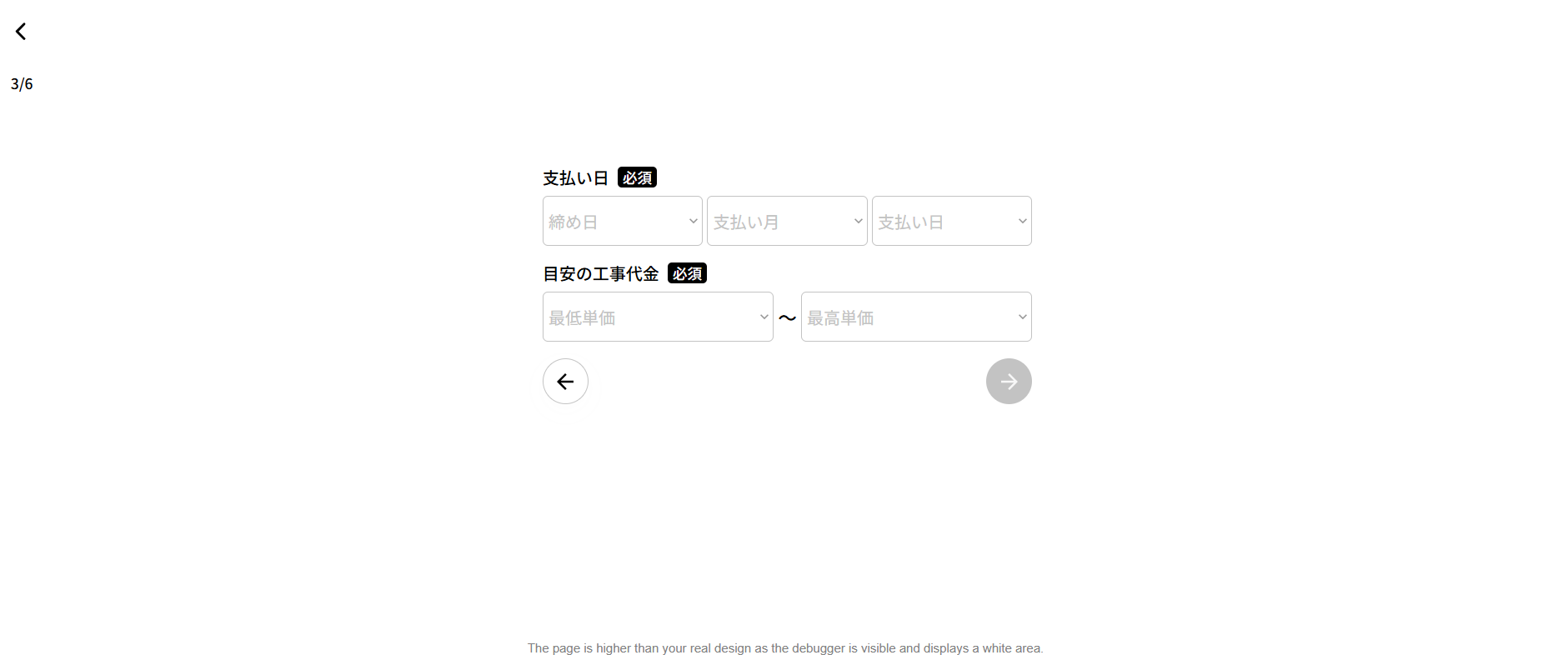
Task: Click the tilde separator between price fields
Action: click(x=787, y=317)
